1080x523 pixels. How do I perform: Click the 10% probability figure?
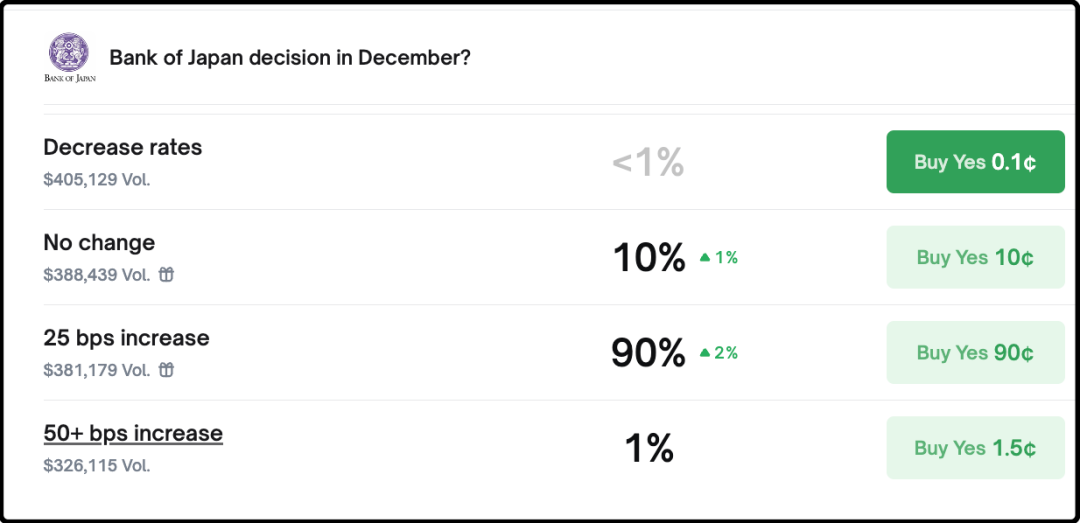648,258
